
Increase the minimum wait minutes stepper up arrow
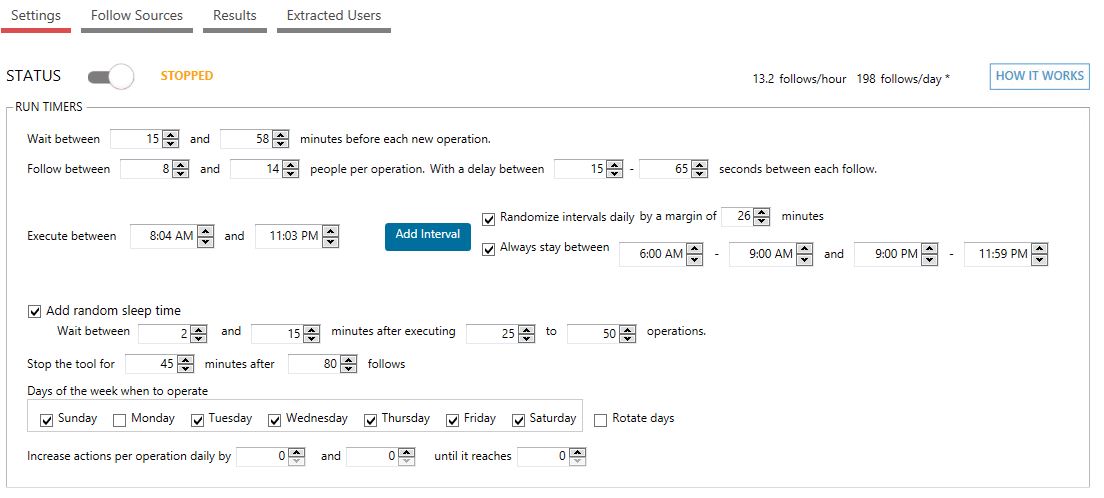[x=170, y=135]
